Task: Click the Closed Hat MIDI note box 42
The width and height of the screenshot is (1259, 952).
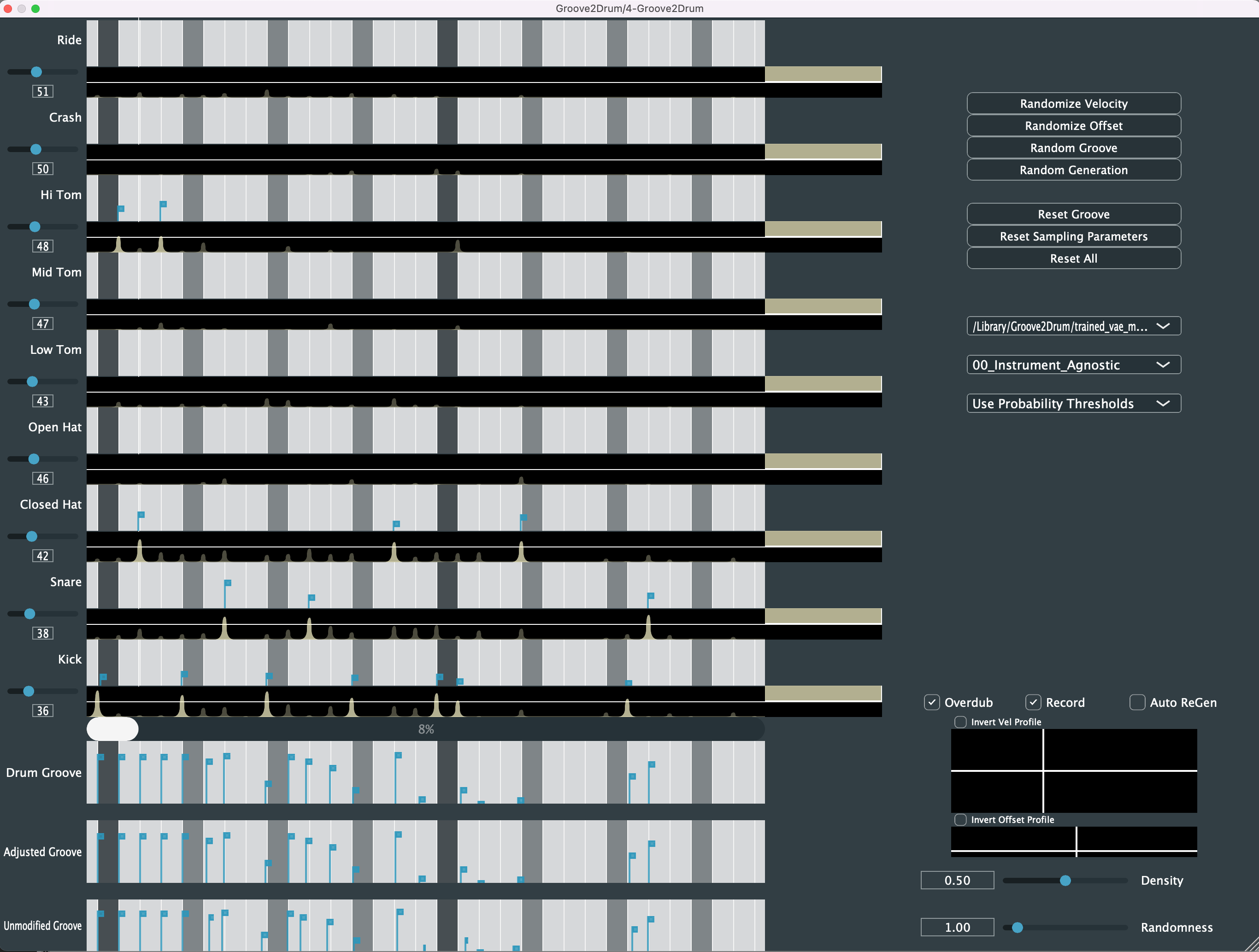Action: click(43, 556)
